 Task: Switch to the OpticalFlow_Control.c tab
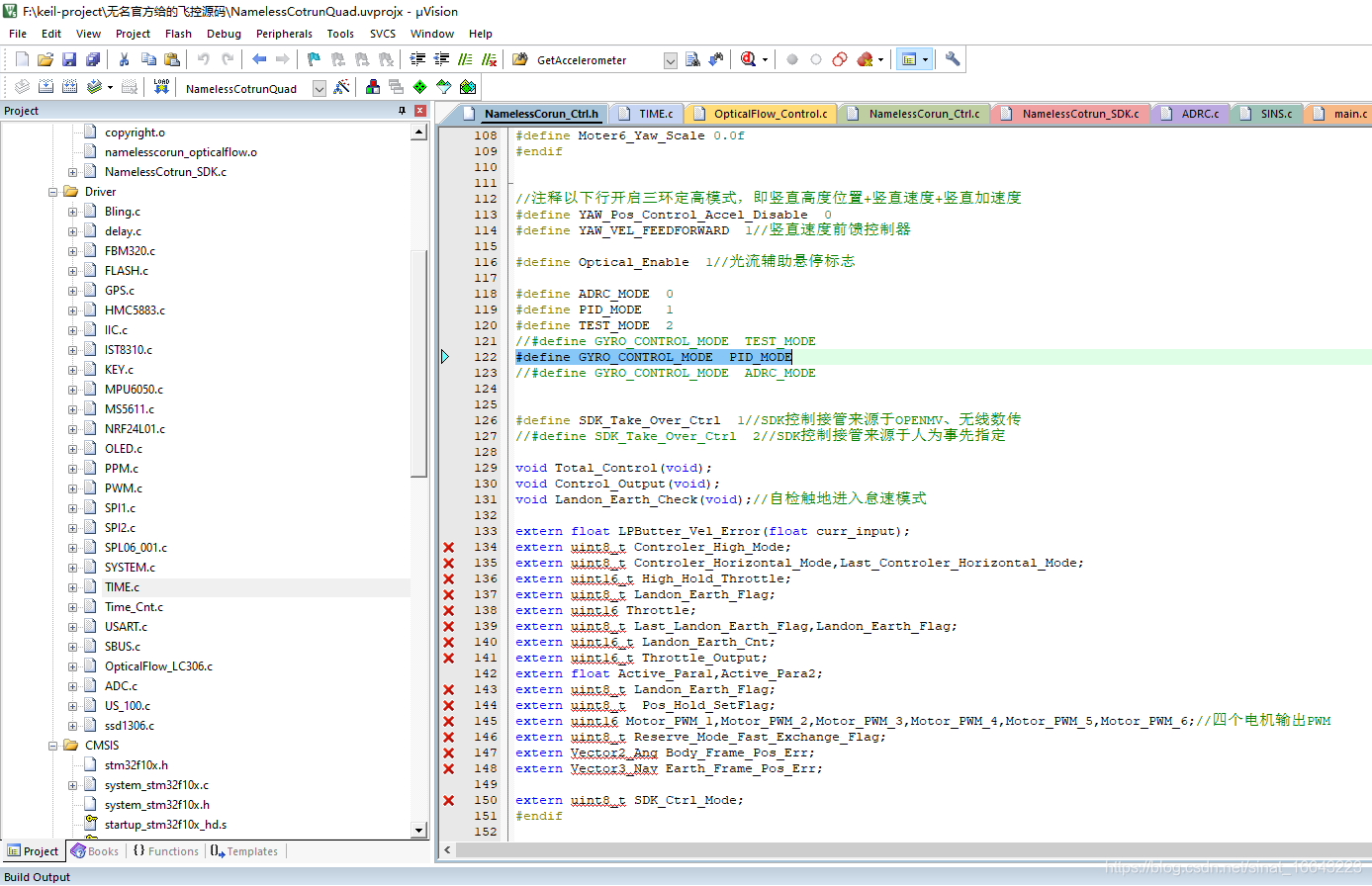point(770,114)
